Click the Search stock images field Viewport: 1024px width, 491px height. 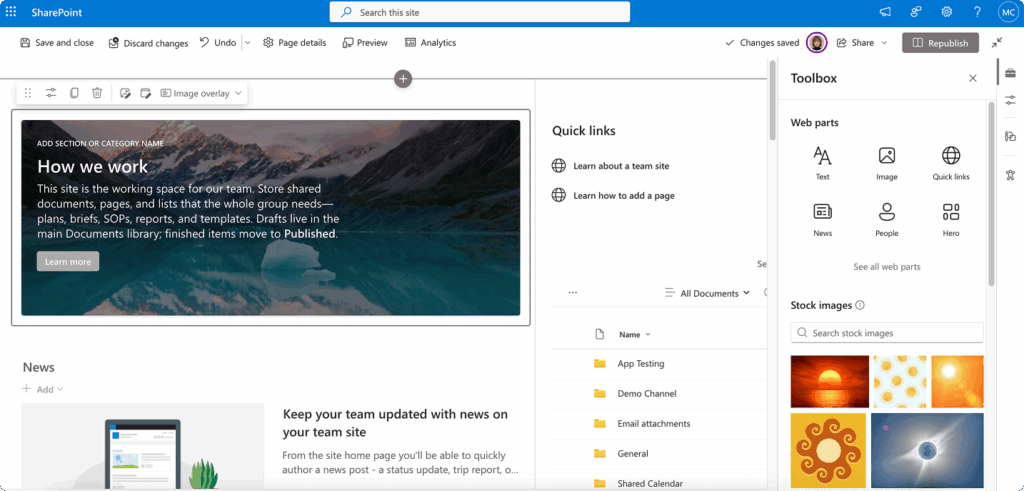coord(887,333)
